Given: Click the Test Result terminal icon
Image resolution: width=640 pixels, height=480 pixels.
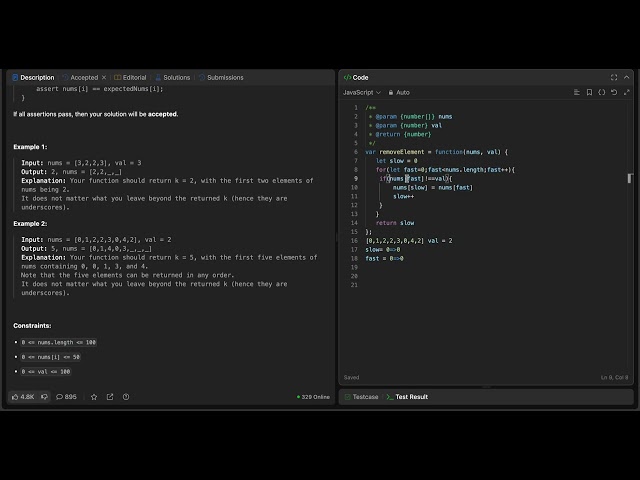Looking at the screenshot, I should (x=390, y=397).
